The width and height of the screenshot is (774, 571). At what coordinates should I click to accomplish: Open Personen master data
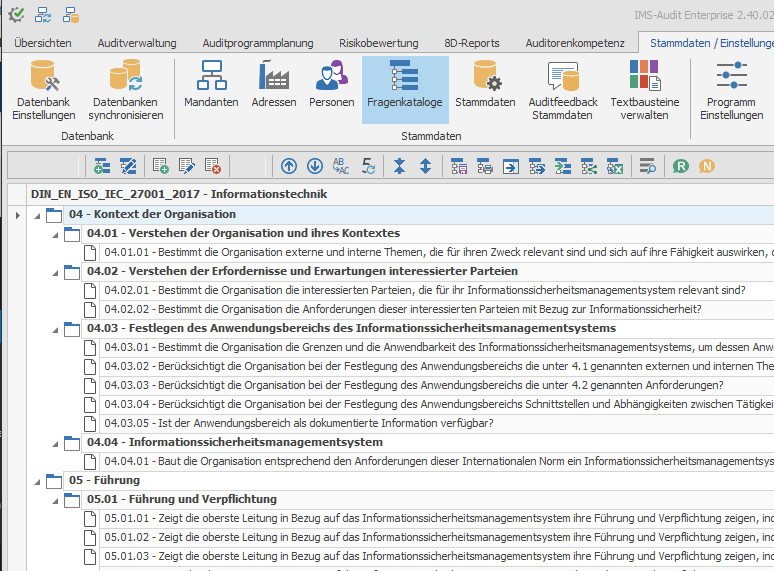point(332,84)
